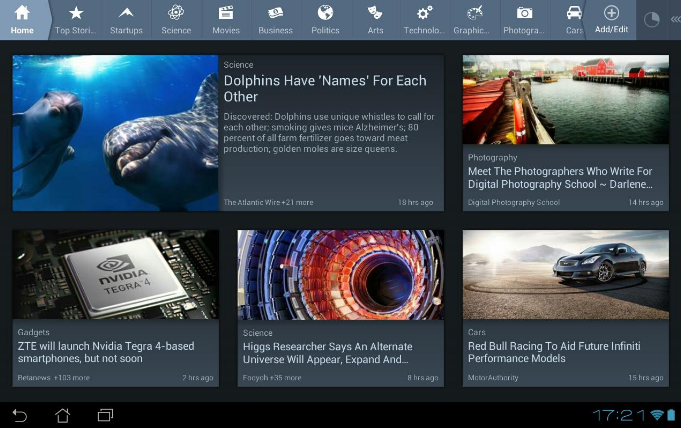Viewport: 681px width, 428px height.
Task: Click the 'Gadgets' category label
Action: 33,332
